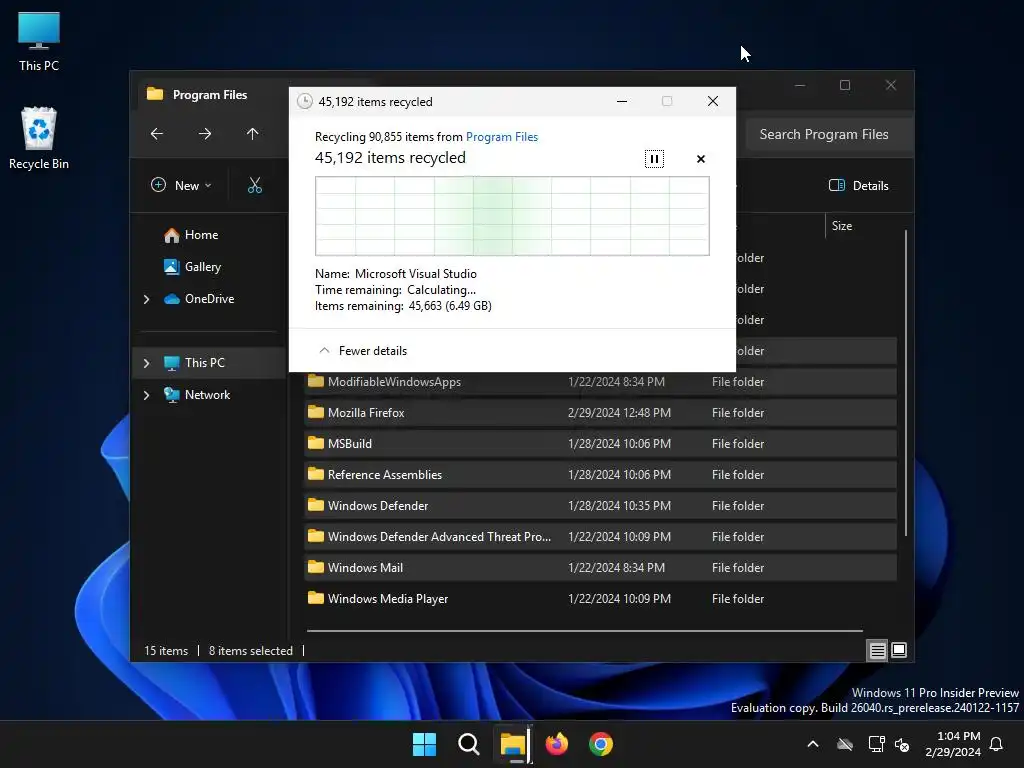Select the Mozilla Firefox folder
The image size is (1024, 768).
click(x=600, y=413)
